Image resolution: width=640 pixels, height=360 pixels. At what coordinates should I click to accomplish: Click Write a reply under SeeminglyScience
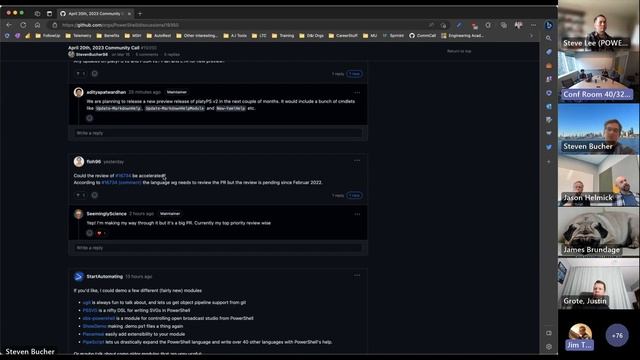218,248
